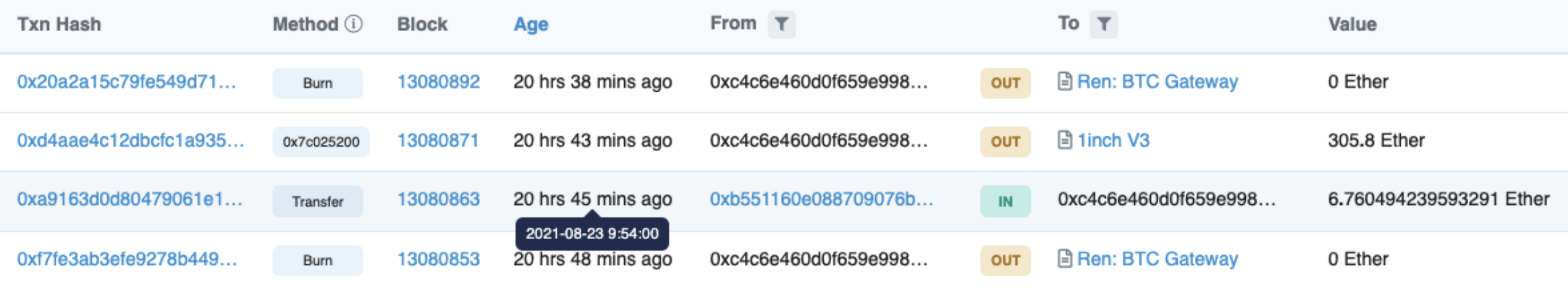The height and width of the screenshot is (288, 1568).
Task: Click the To column filter icon
Action: coord(1103,24)
